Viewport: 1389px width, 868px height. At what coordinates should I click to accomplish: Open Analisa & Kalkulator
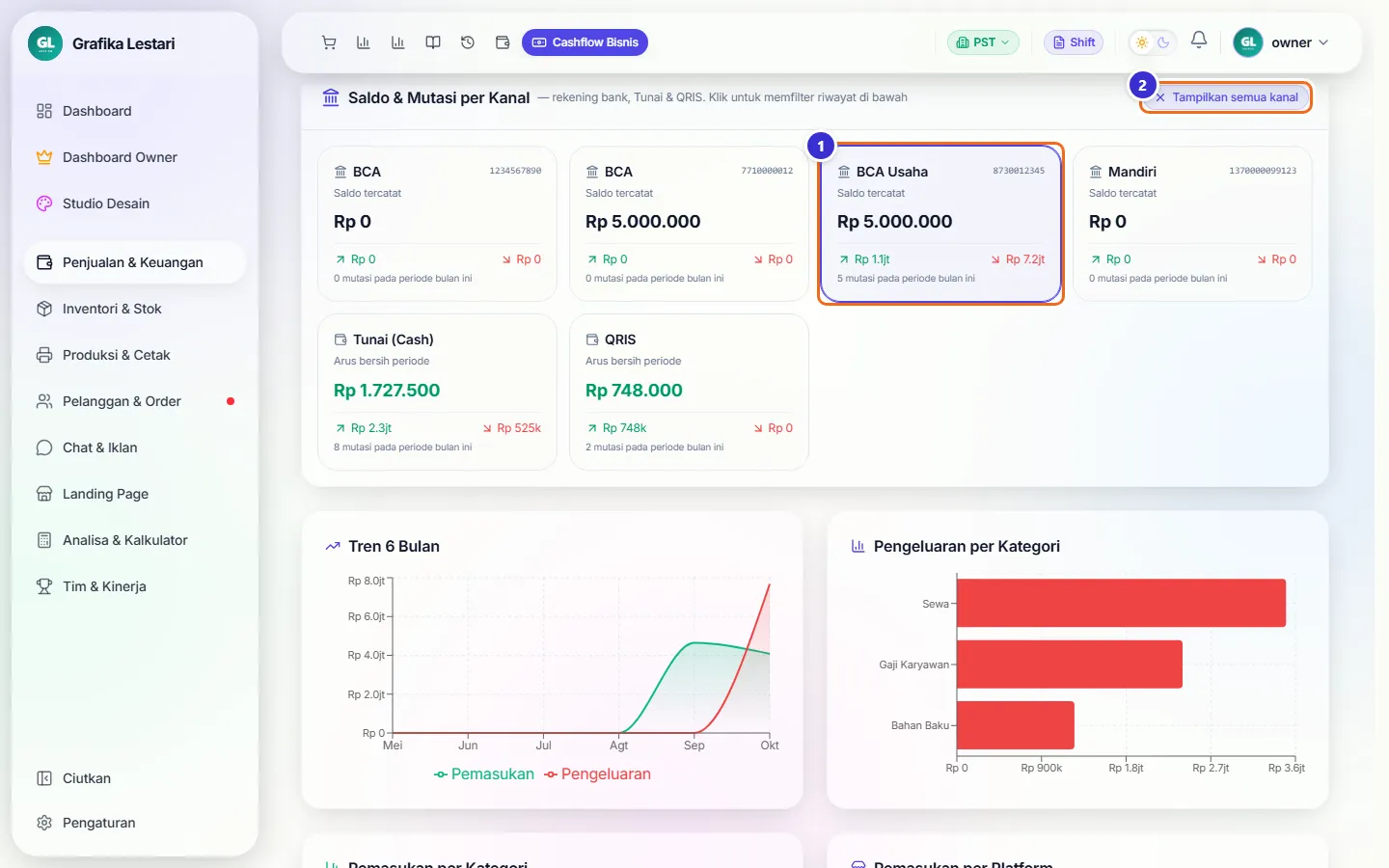click(135, 540)
